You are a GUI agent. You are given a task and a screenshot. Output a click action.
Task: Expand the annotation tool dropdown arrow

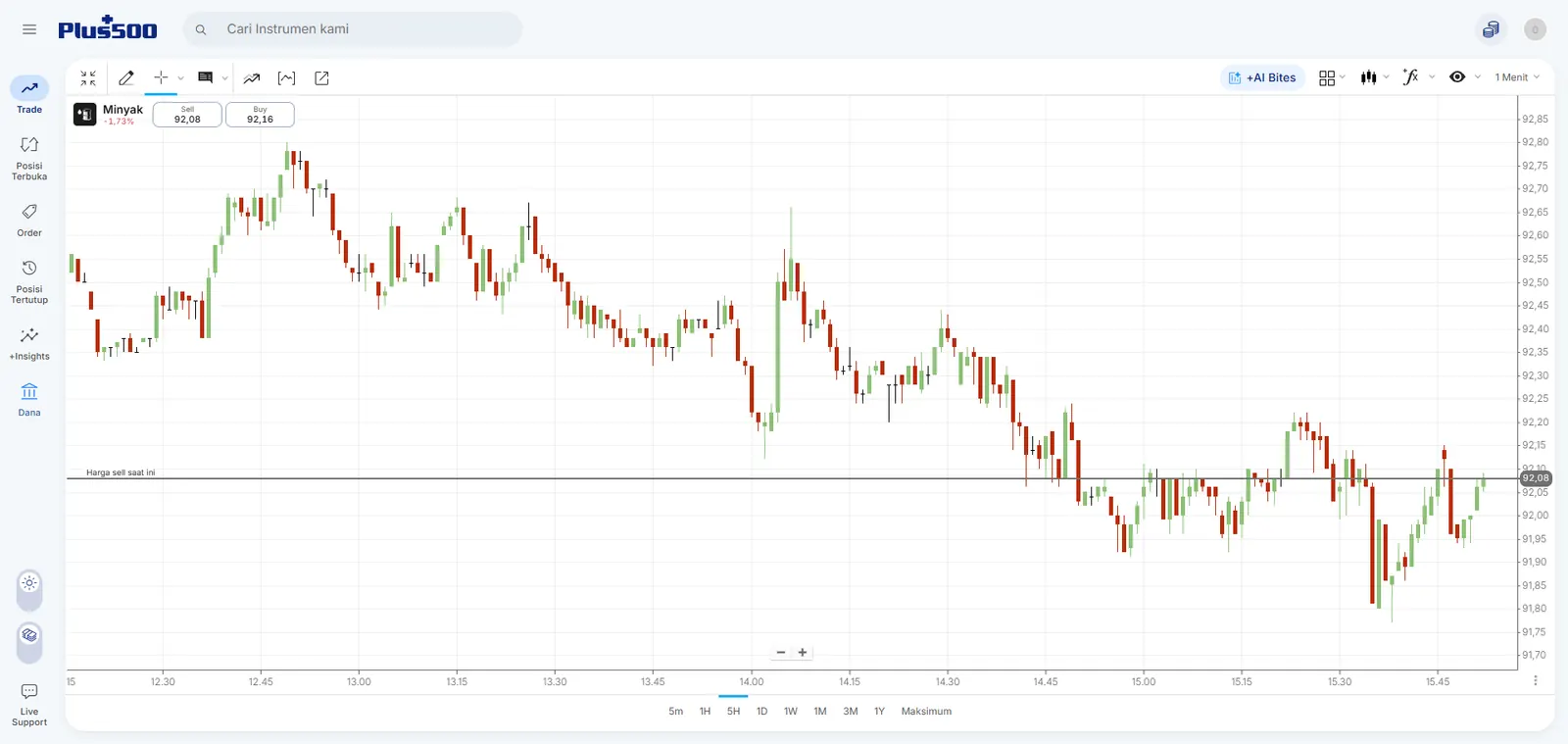pyautogui.click(x=224, y=78)
